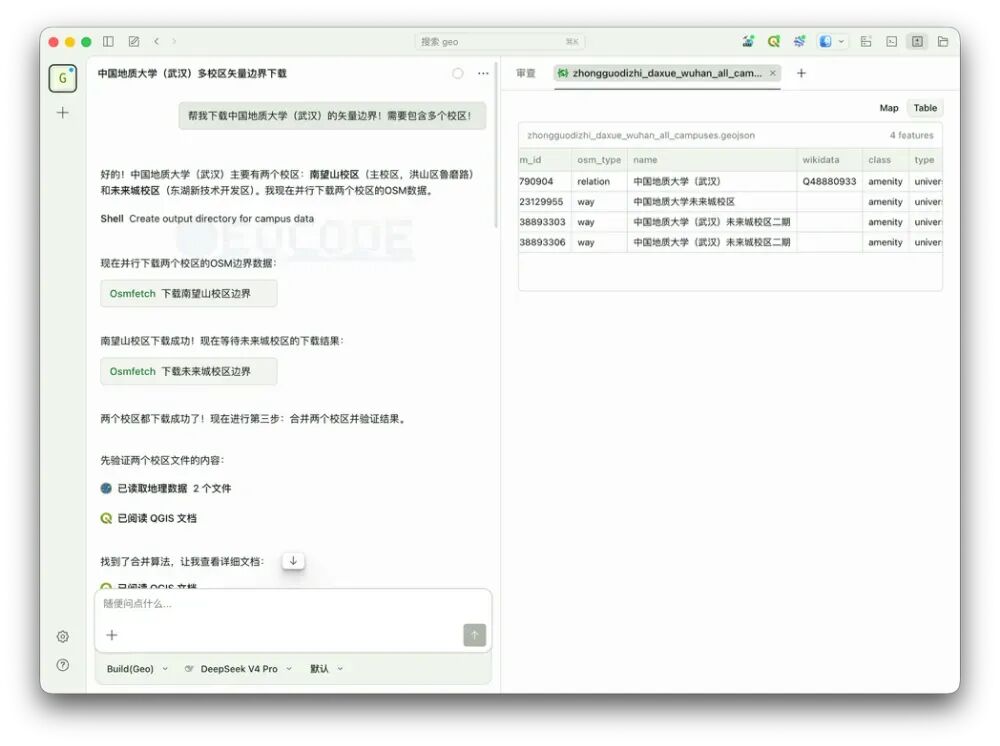
Task: Open the DeepSeek V4 Pro model dropdown
Action: (239, 669)
